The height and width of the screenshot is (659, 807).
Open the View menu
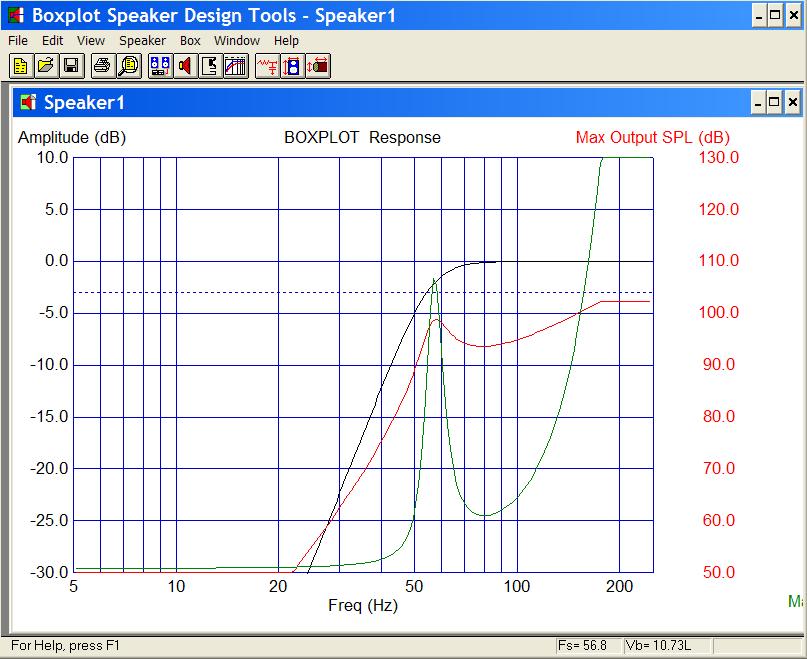(91, 40)
